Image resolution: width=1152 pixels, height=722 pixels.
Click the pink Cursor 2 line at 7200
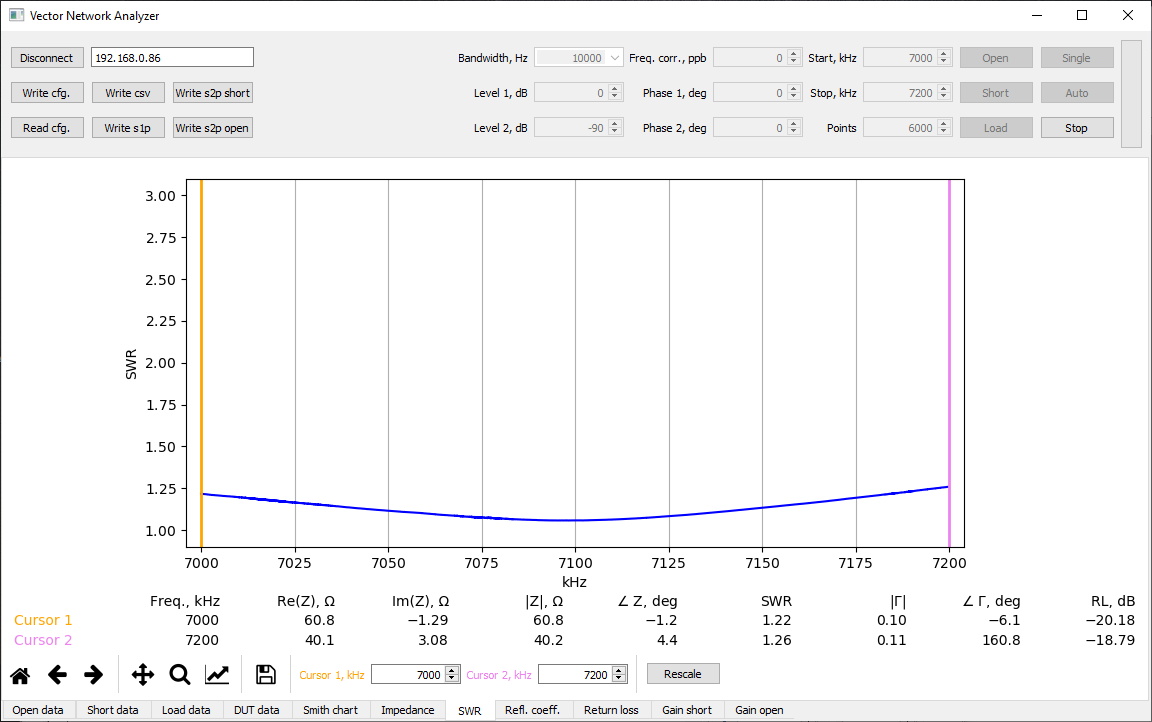click(949, 363)
